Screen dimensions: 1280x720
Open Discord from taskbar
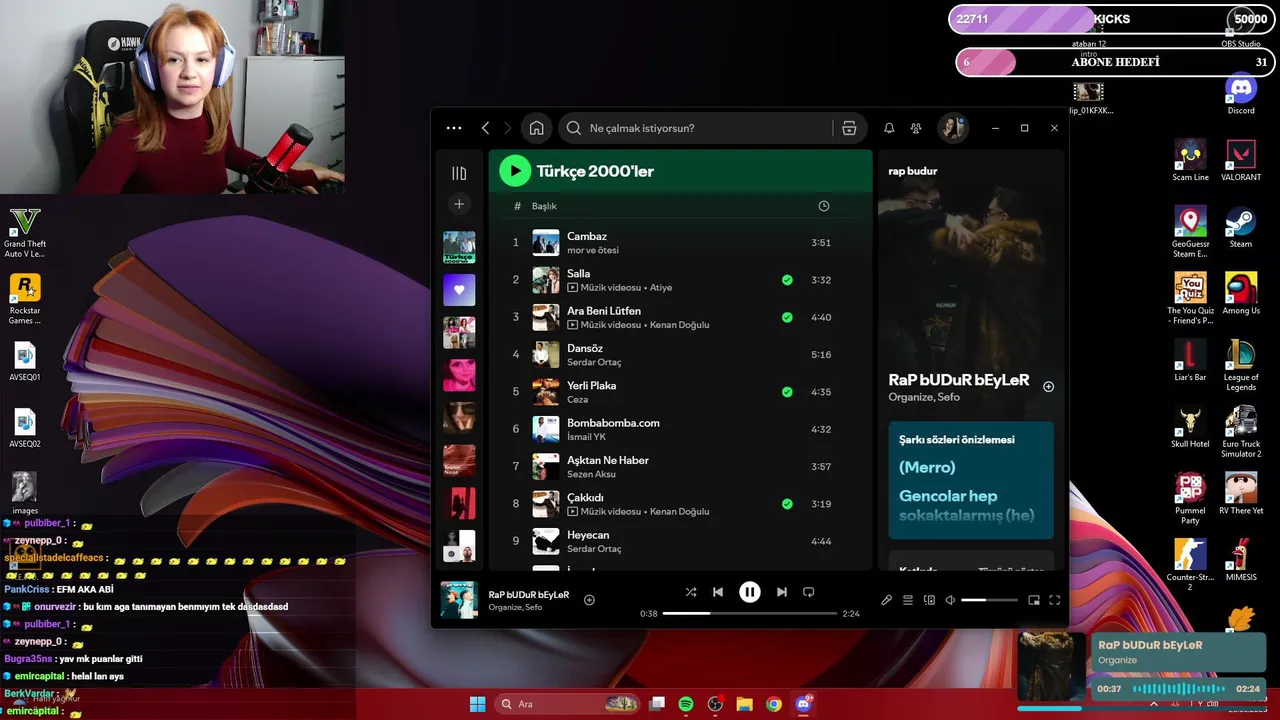(x=803, y=704)
